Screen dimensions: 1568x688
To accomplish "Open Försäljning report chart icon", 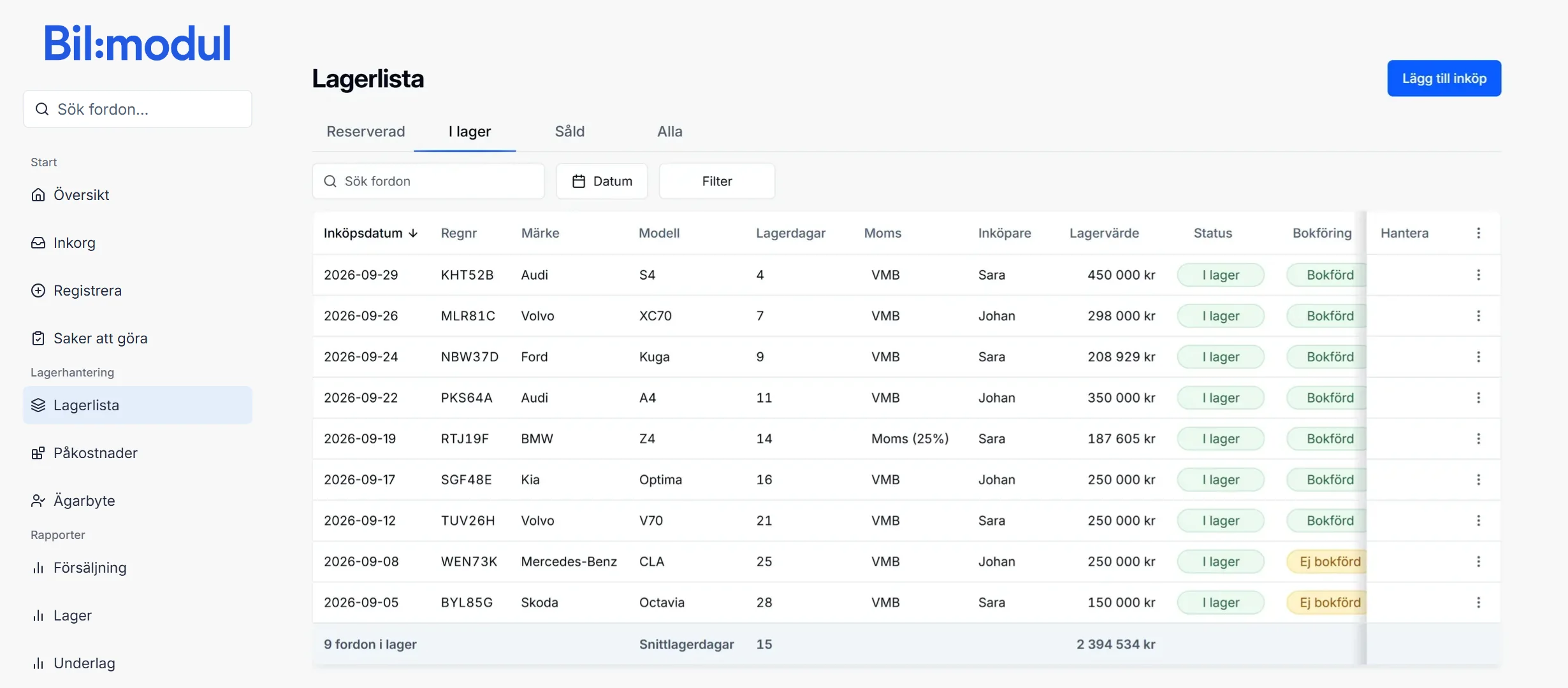I will tap(38, 568).
